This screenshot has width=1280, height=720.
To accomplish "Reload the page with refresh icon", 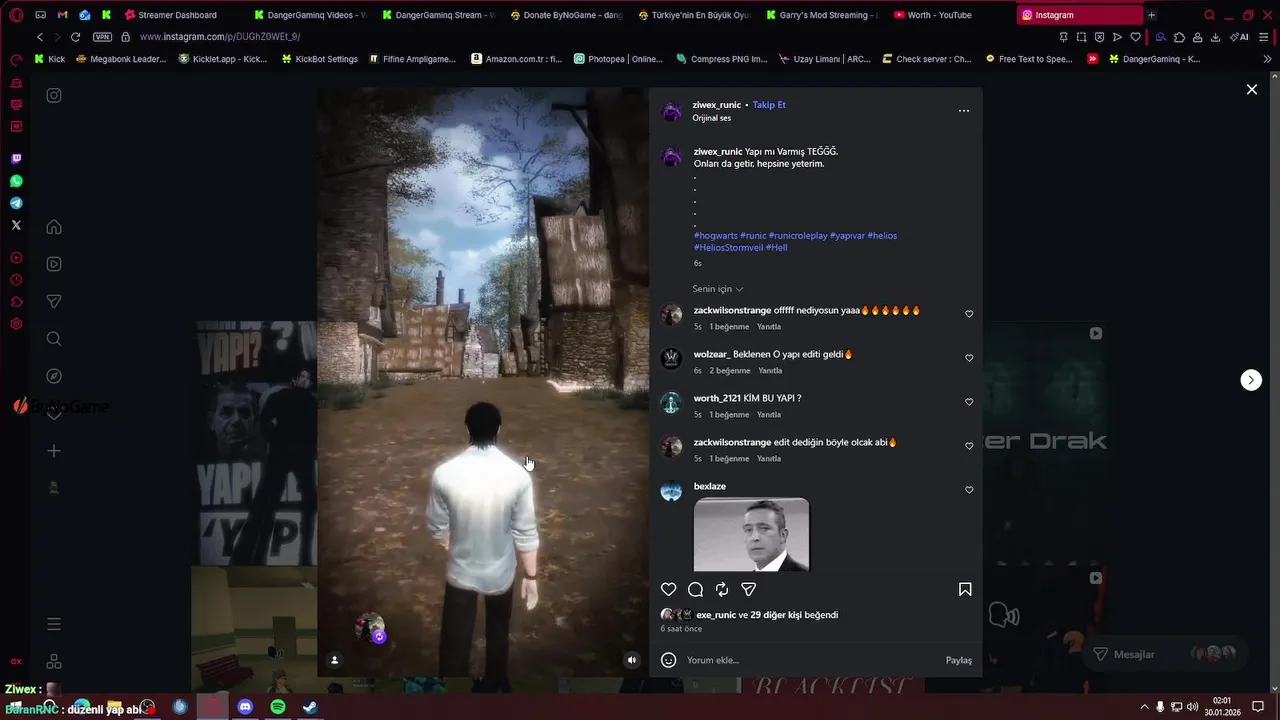I will pyautogui.click(x=75, y=37).
